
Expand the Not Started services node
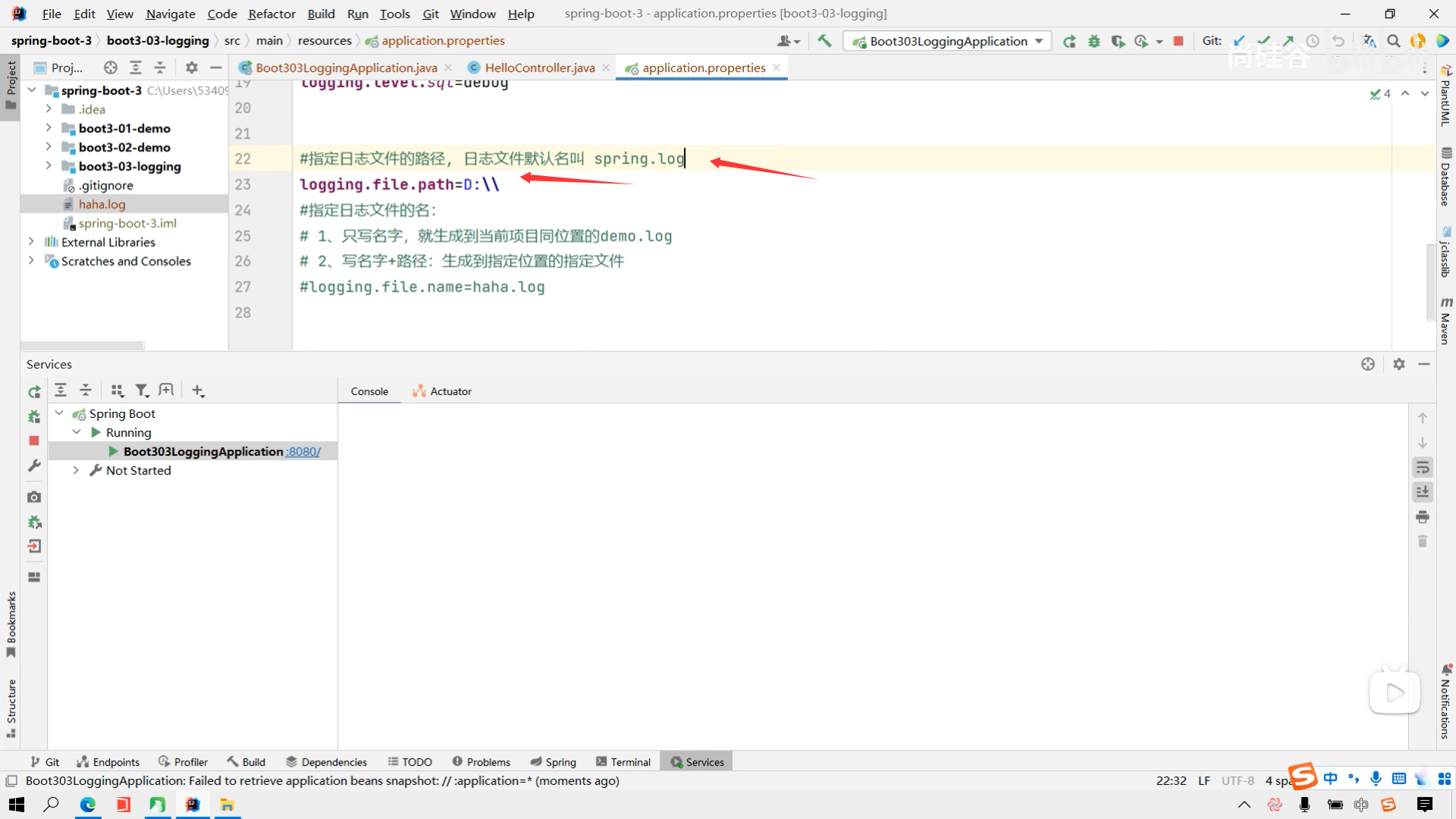[x=76, y=470]
